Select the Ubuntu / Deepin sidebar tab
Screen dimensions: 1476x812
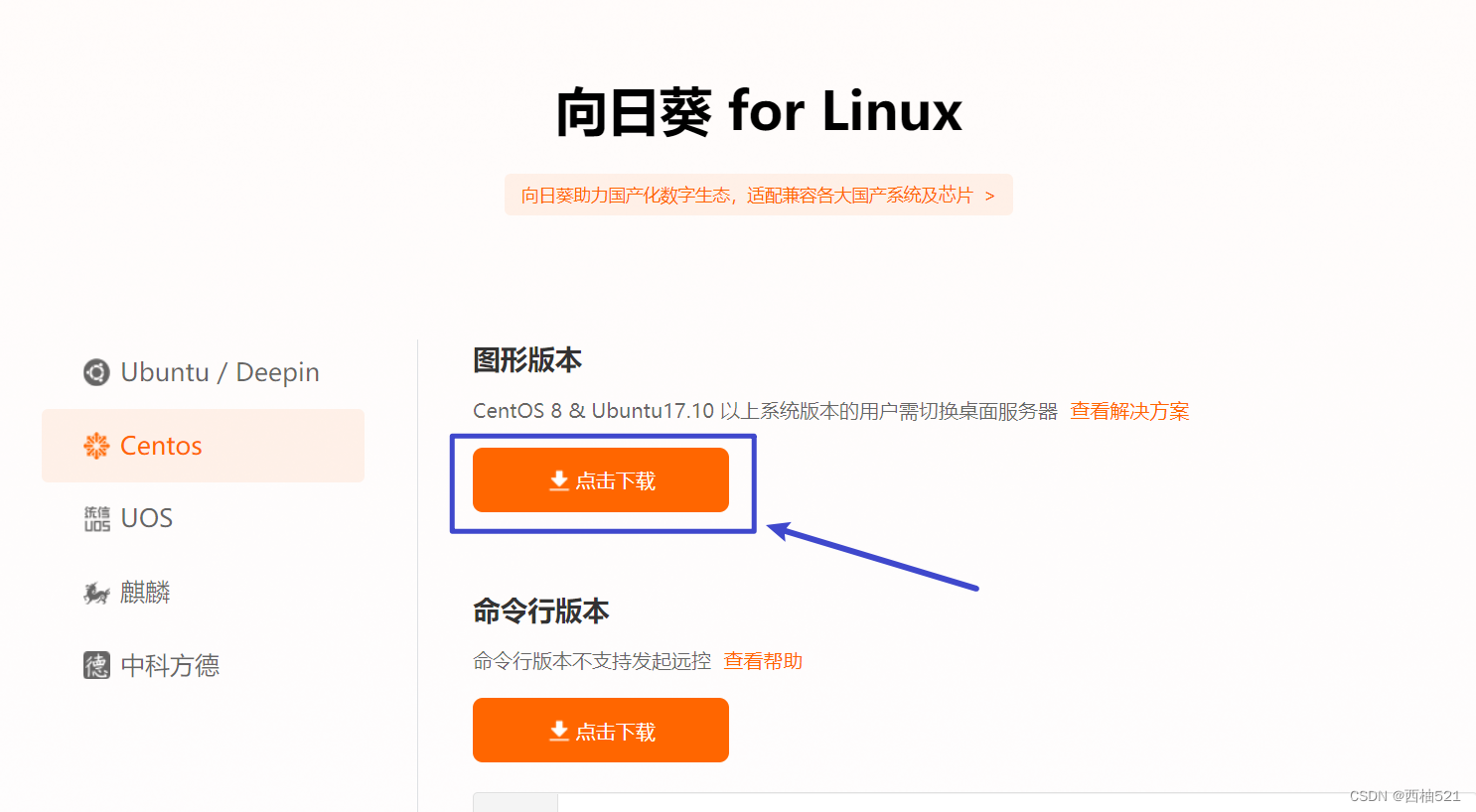(219, 372)
